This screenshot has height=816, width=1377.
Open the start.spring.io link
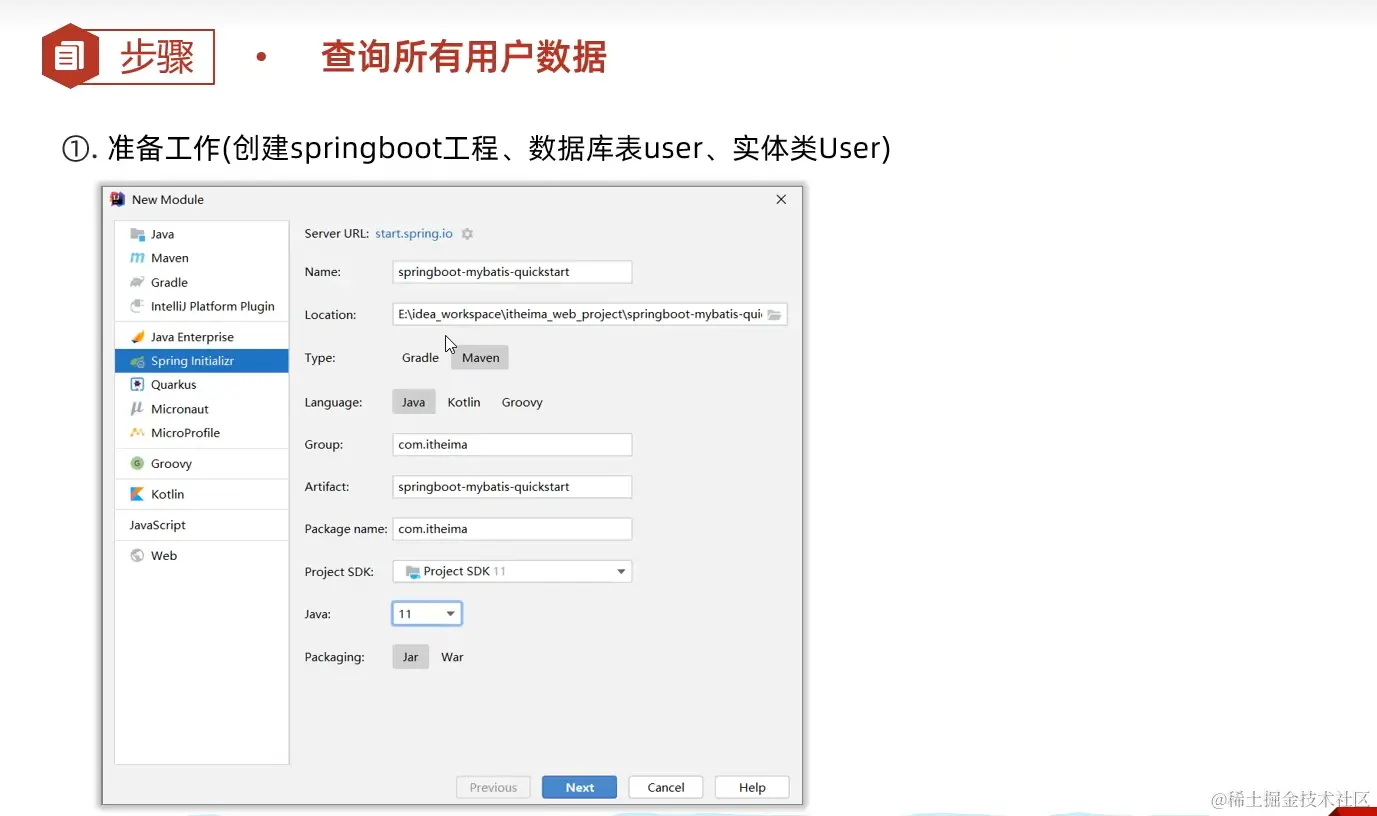(414, 234)
